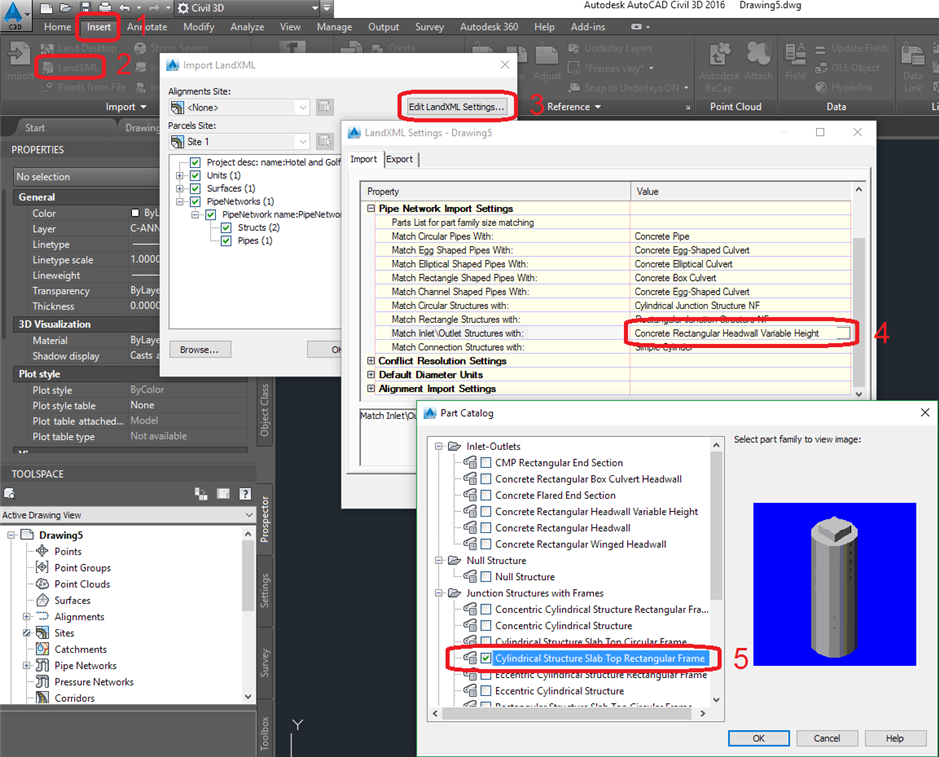Open the Active Drawing View dropdown
939x757 pixels.
(249, 515)
